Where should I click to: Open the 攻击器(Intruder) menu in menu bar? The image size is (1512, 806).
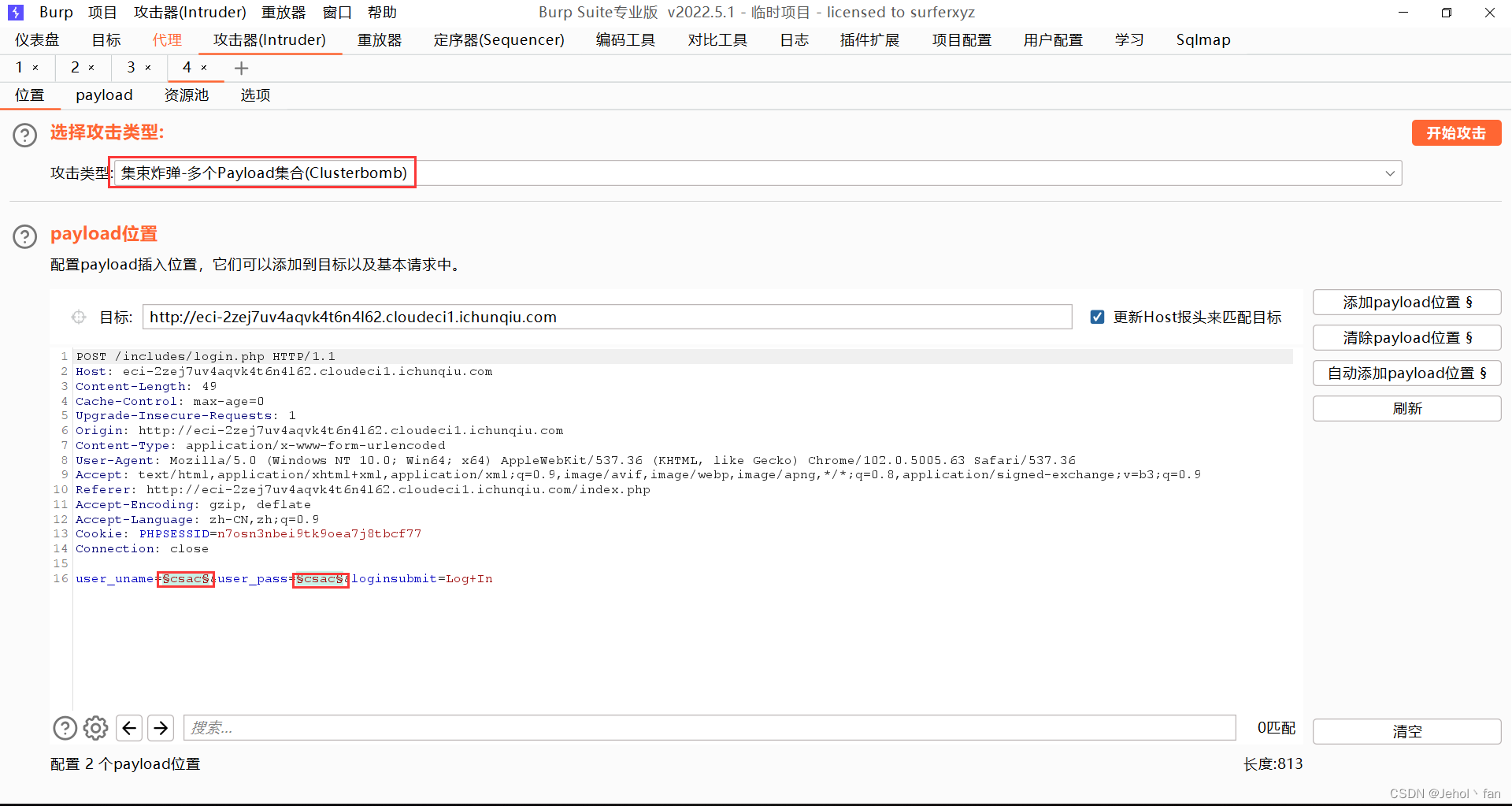(x=190, y=13)
